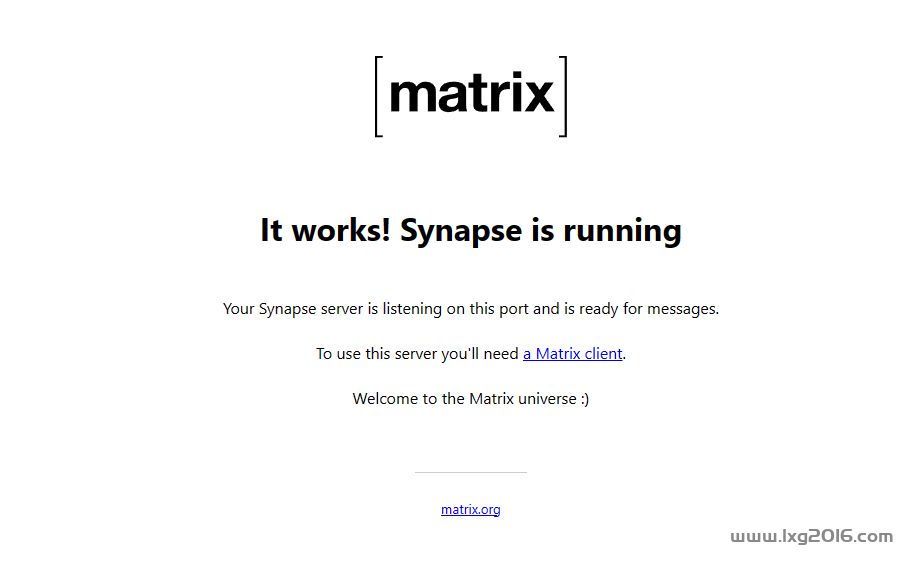Follow the matrix.org footer link
The image size is (920, 572).
tap(471, 509)
